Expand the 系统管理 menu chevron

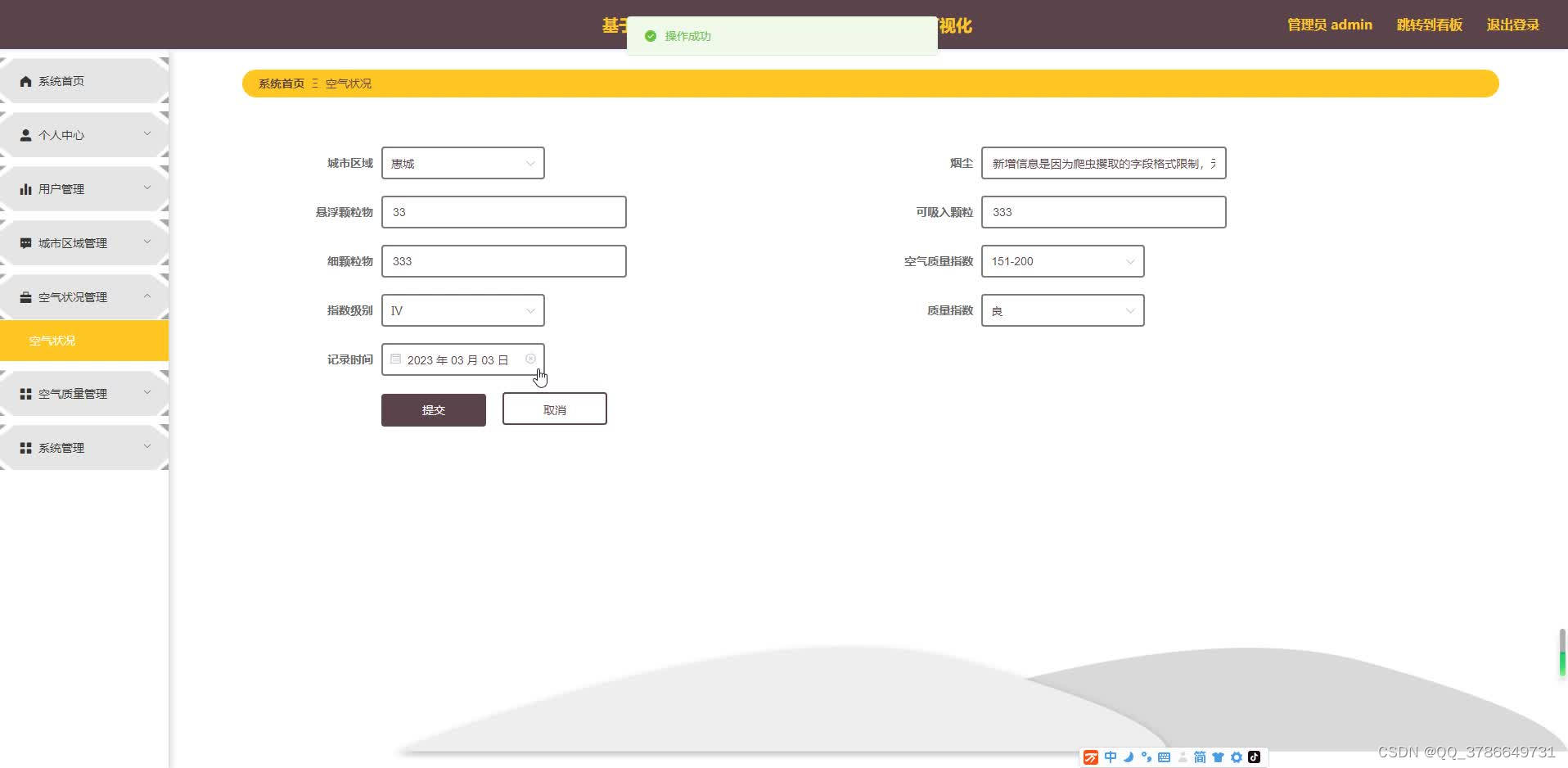tap(147, 446)
